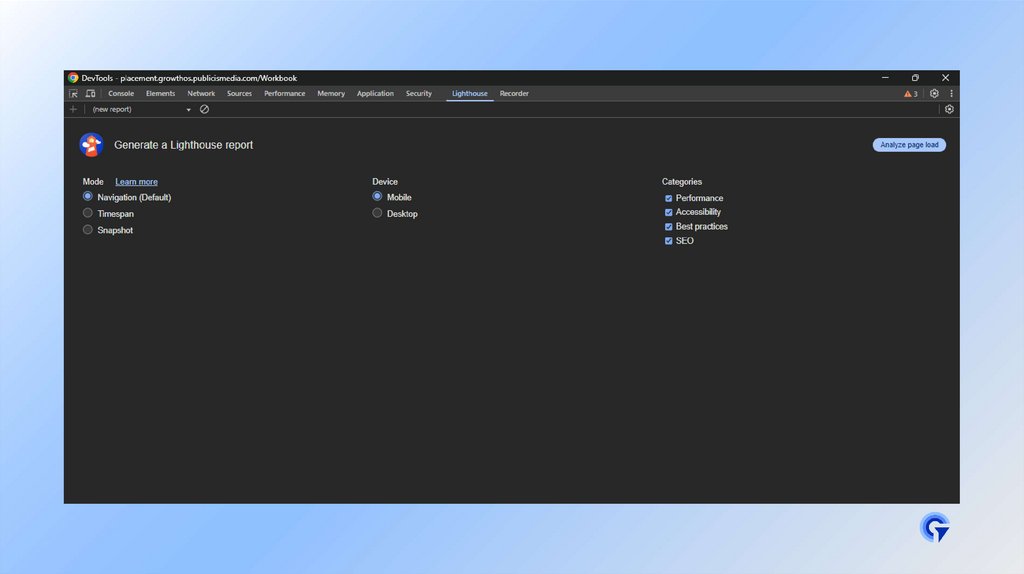Uncheck the SEO category
The width and height of the screenshot is (1024, 574).
(x=668, y=241)
